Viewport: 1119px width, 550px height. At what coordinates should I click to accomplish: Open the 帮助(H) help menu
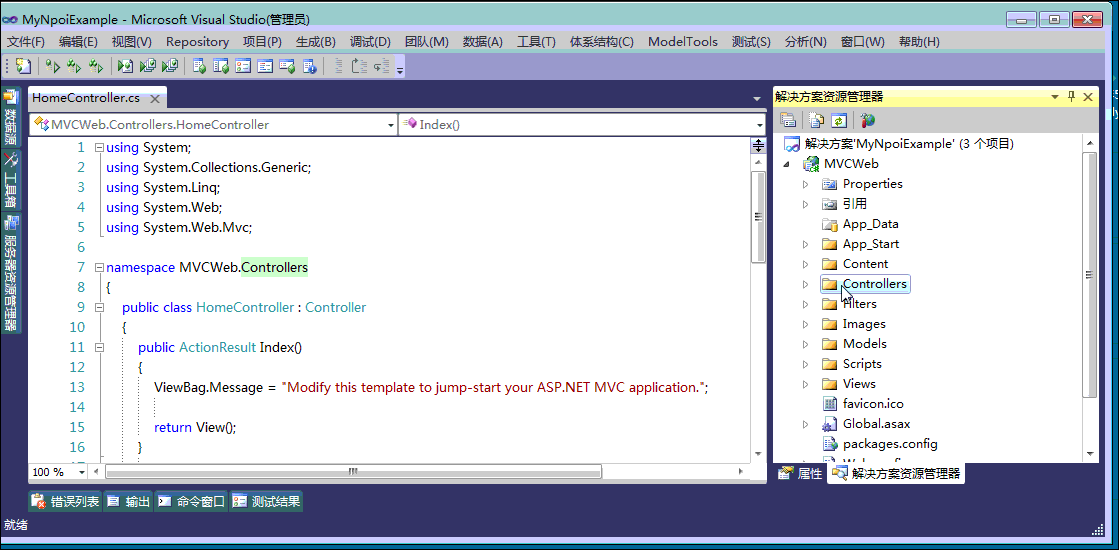pyautogui.click(x=919, y=42)
